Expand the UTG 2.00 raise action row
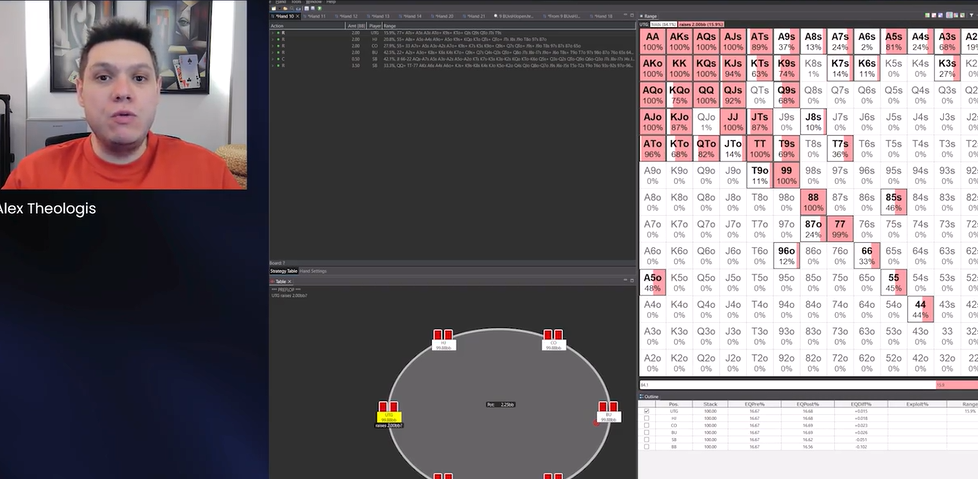The image size is (978, 479). (273, 32)
